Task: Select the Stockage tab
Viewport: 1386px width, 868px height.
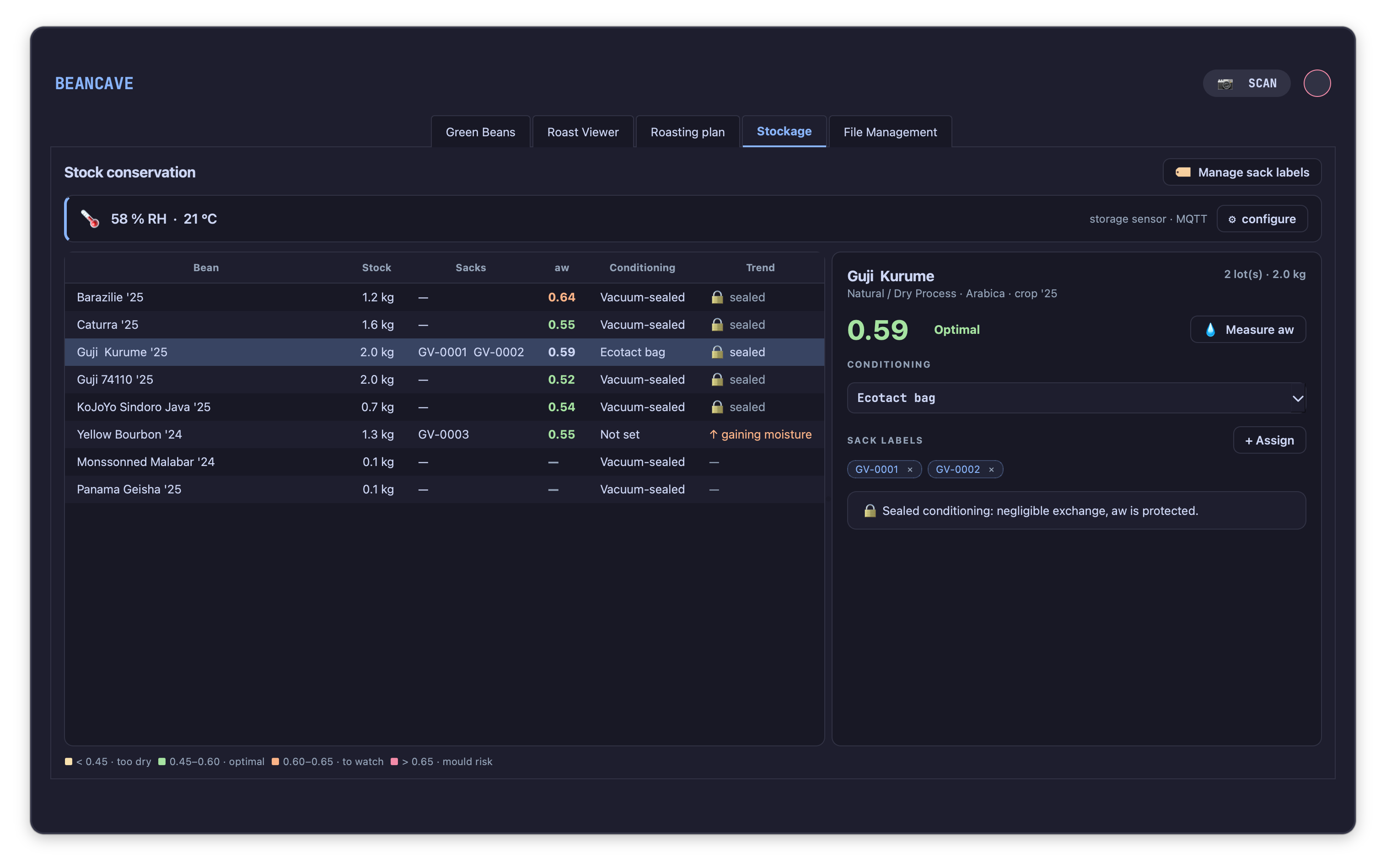Action: tap(784, 131)
